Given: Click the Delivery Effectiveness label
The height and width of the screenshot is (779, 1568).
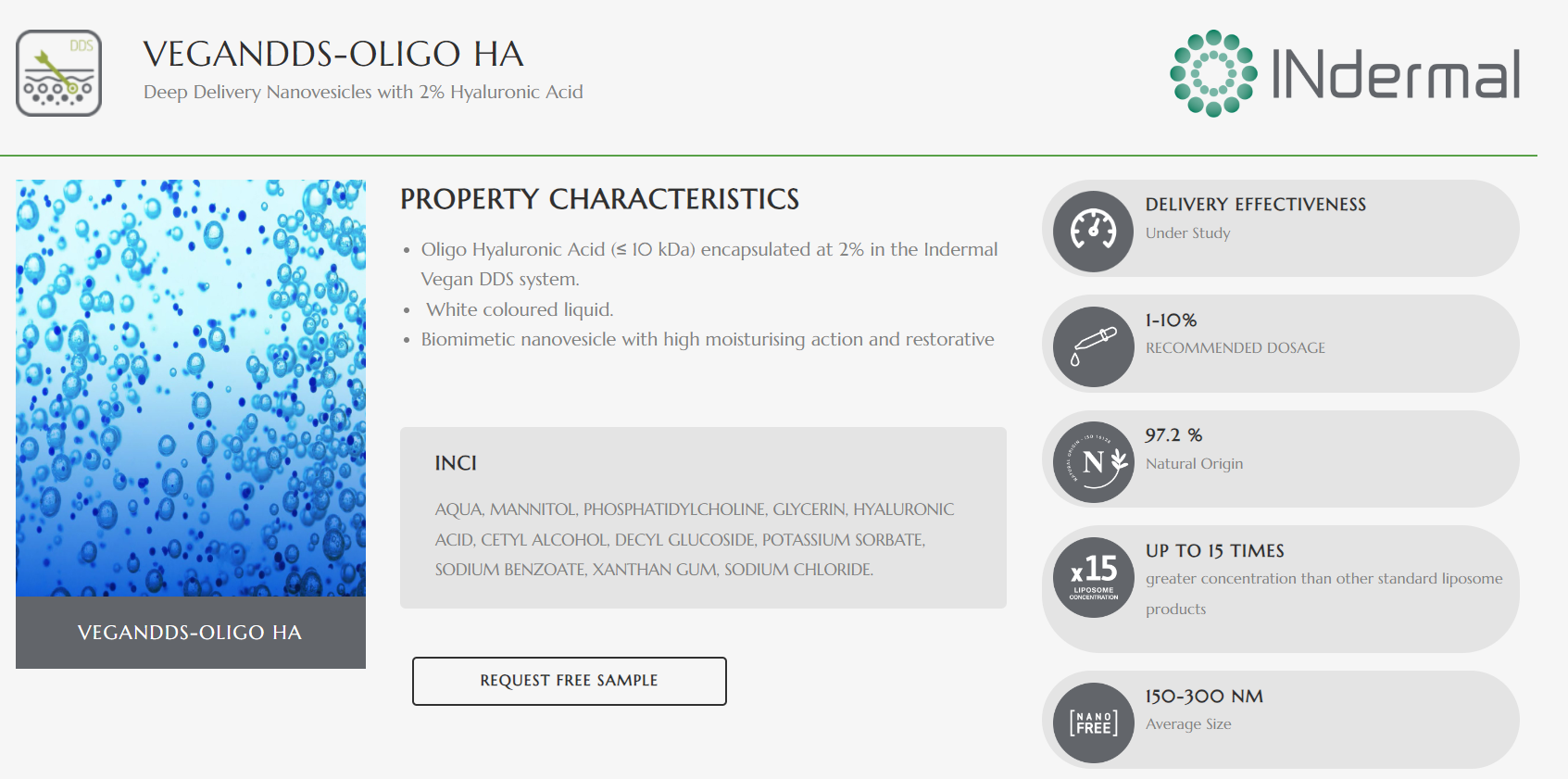Looking at the screenshot, I should (1255, 205).
